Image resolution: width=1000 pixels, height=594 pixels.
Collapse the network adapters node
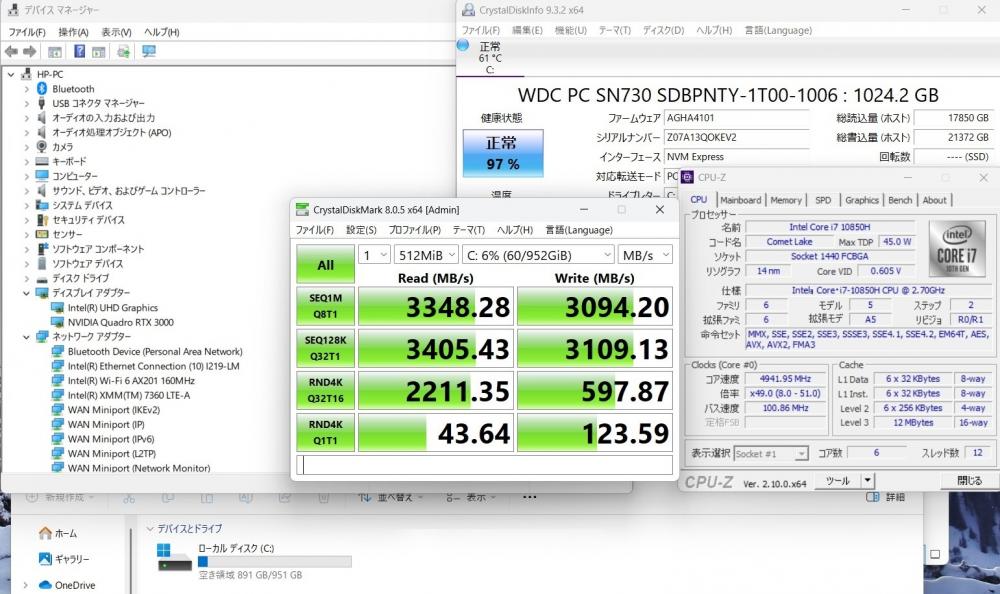(26, 337)
